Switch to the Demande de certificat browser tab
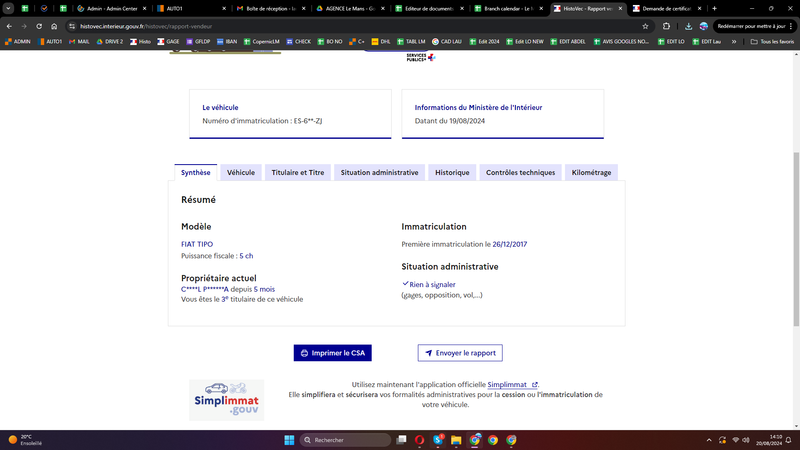 [x=667, y=8]
